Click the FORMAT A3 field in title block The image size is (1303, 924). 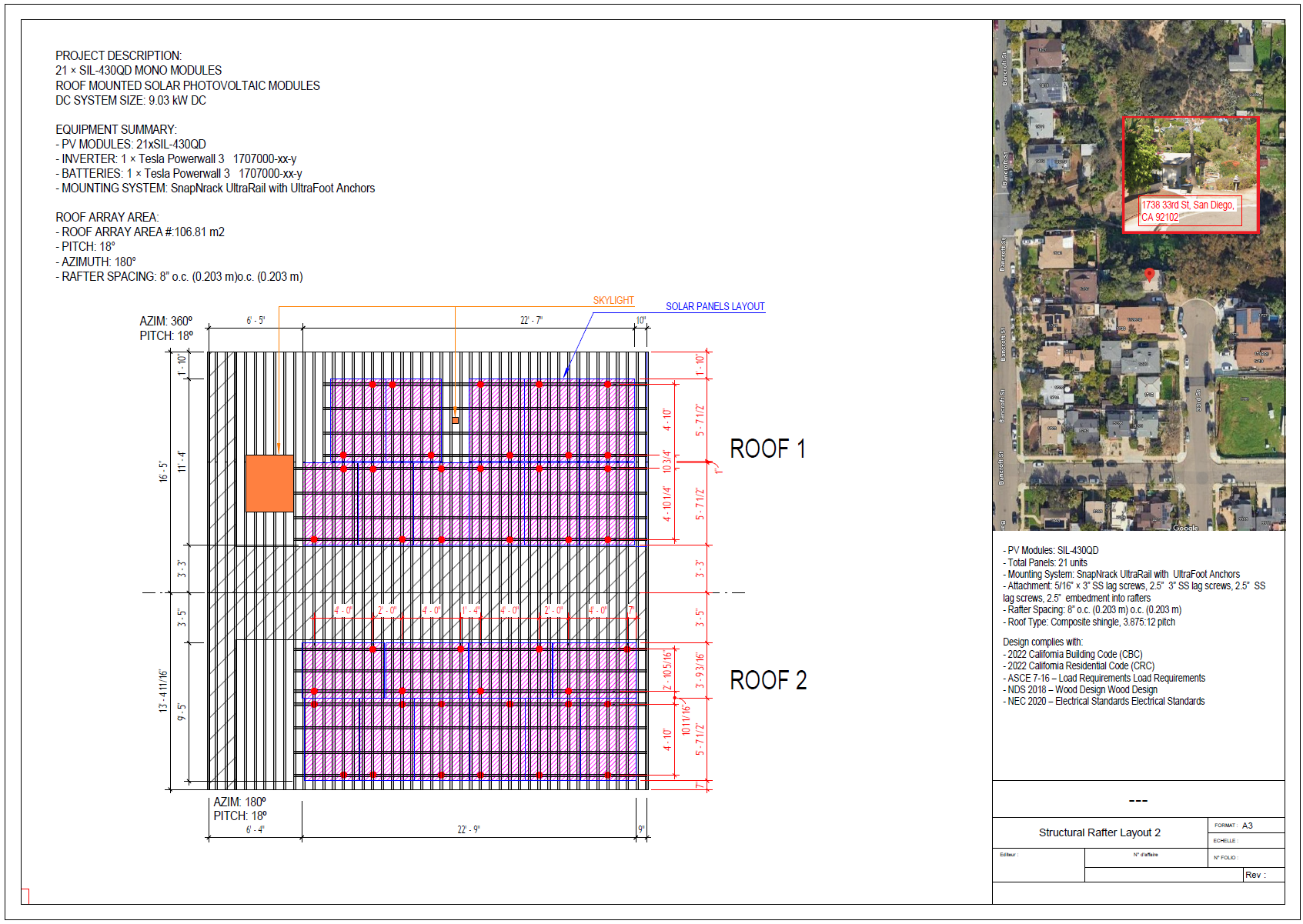click(x=1245, y=826)
